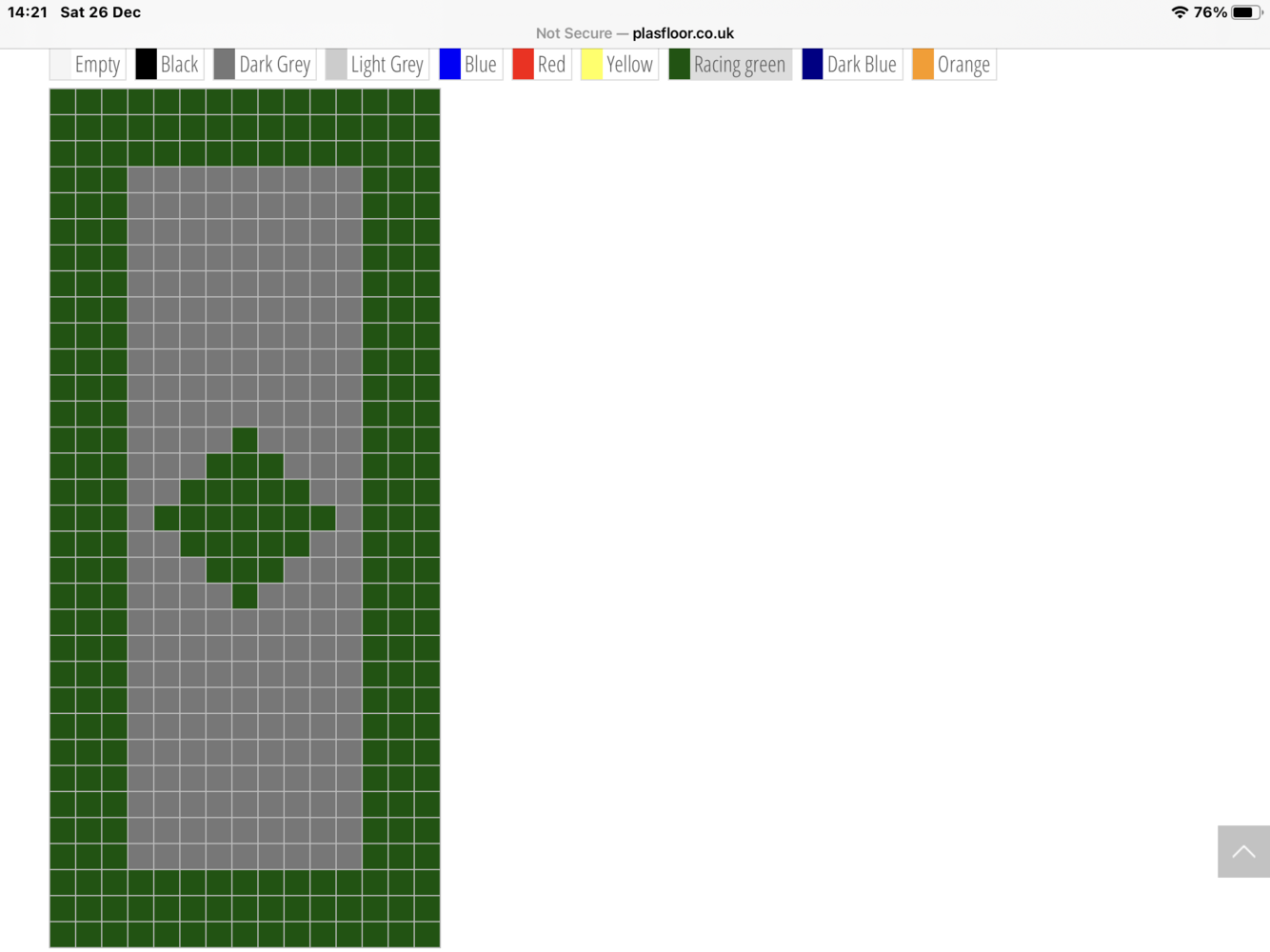
Task: Tap the 14:21 clock in status bar
Action: coord(28,12)
